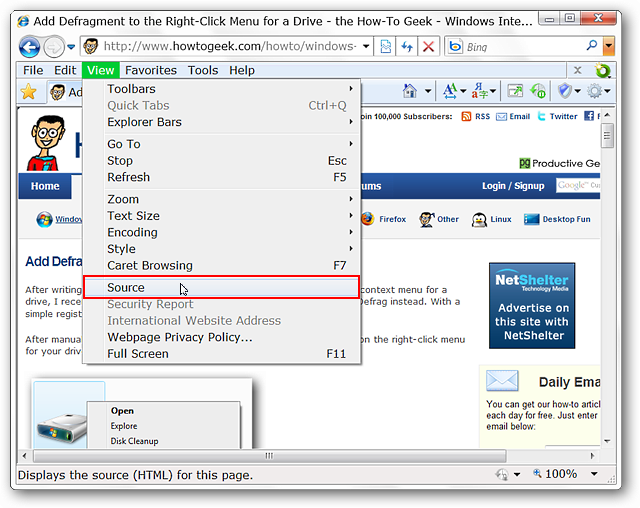Expand the Style submenu

(x=222, y=249)
